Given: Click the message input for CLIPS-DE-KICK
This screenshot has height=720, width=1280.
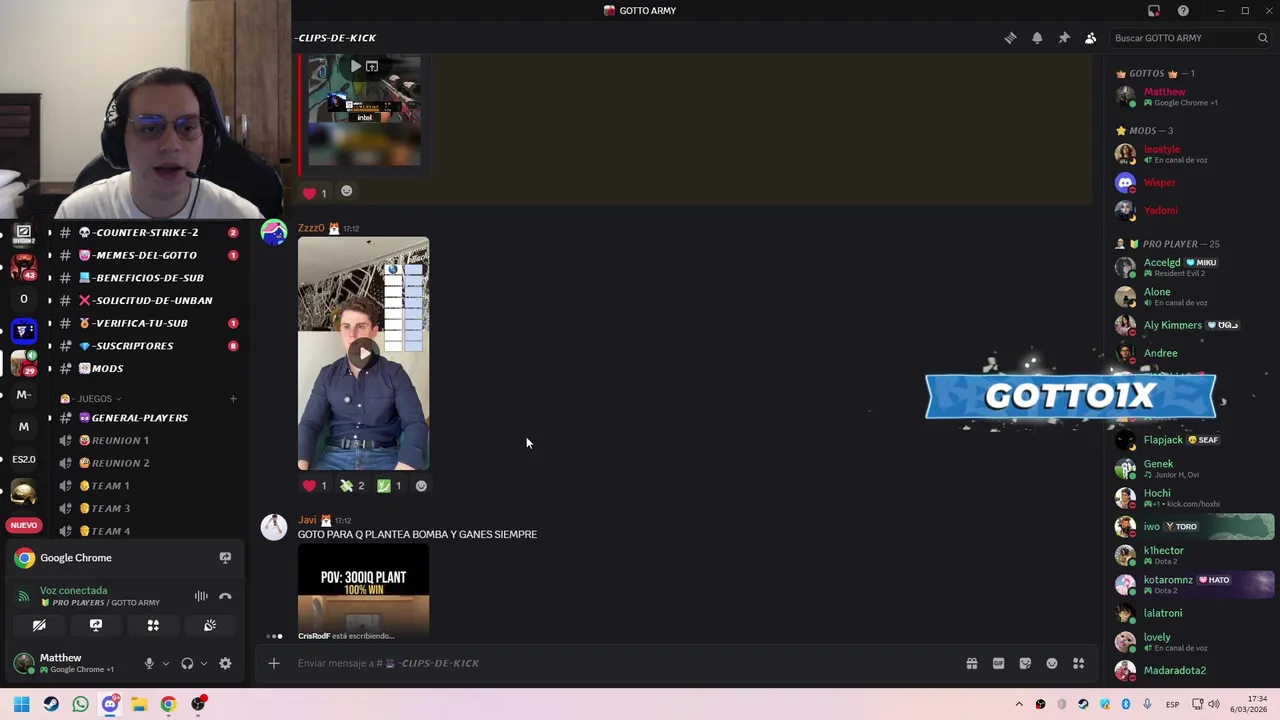Looking at the screenshot, I should pyautogui.click(x=620, y=663).
